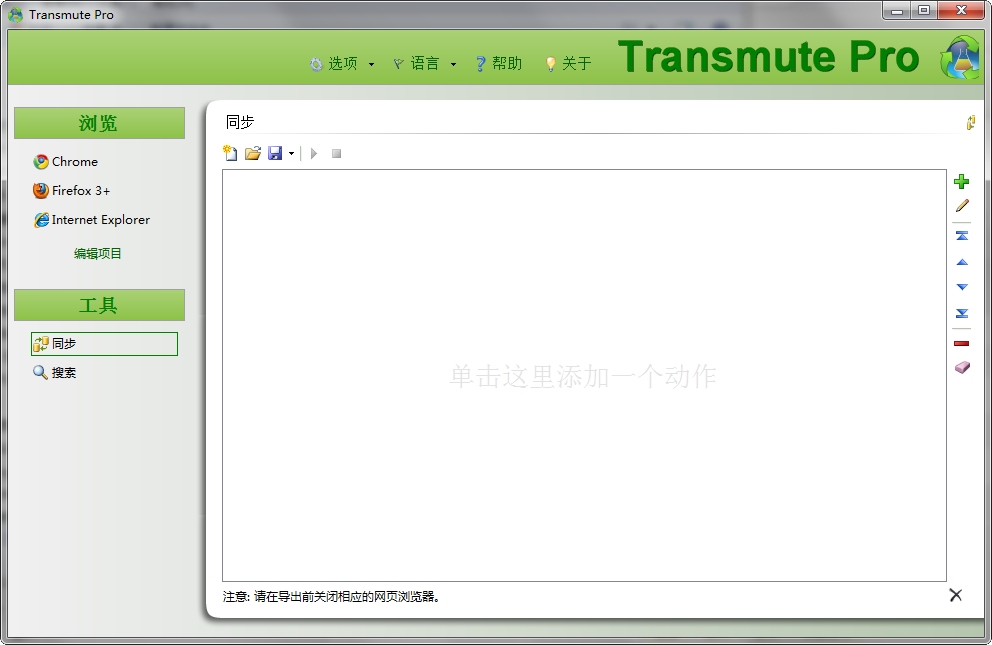Viewport: 992px width, 645px height.
Task: Select the 搜索 search tool
Action: (68, 372)
